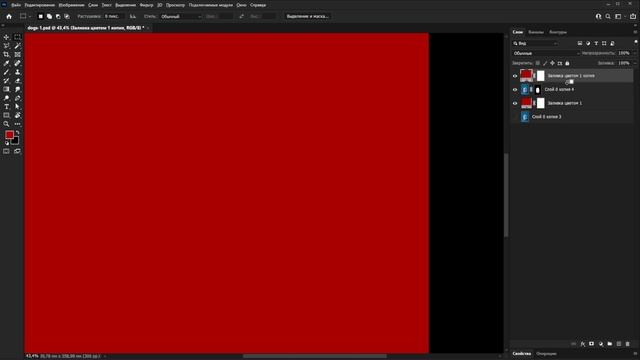Switch to the Paths panel tab
Image resolution: width=640 pixels, height=360 pixels.
[558, 32]
